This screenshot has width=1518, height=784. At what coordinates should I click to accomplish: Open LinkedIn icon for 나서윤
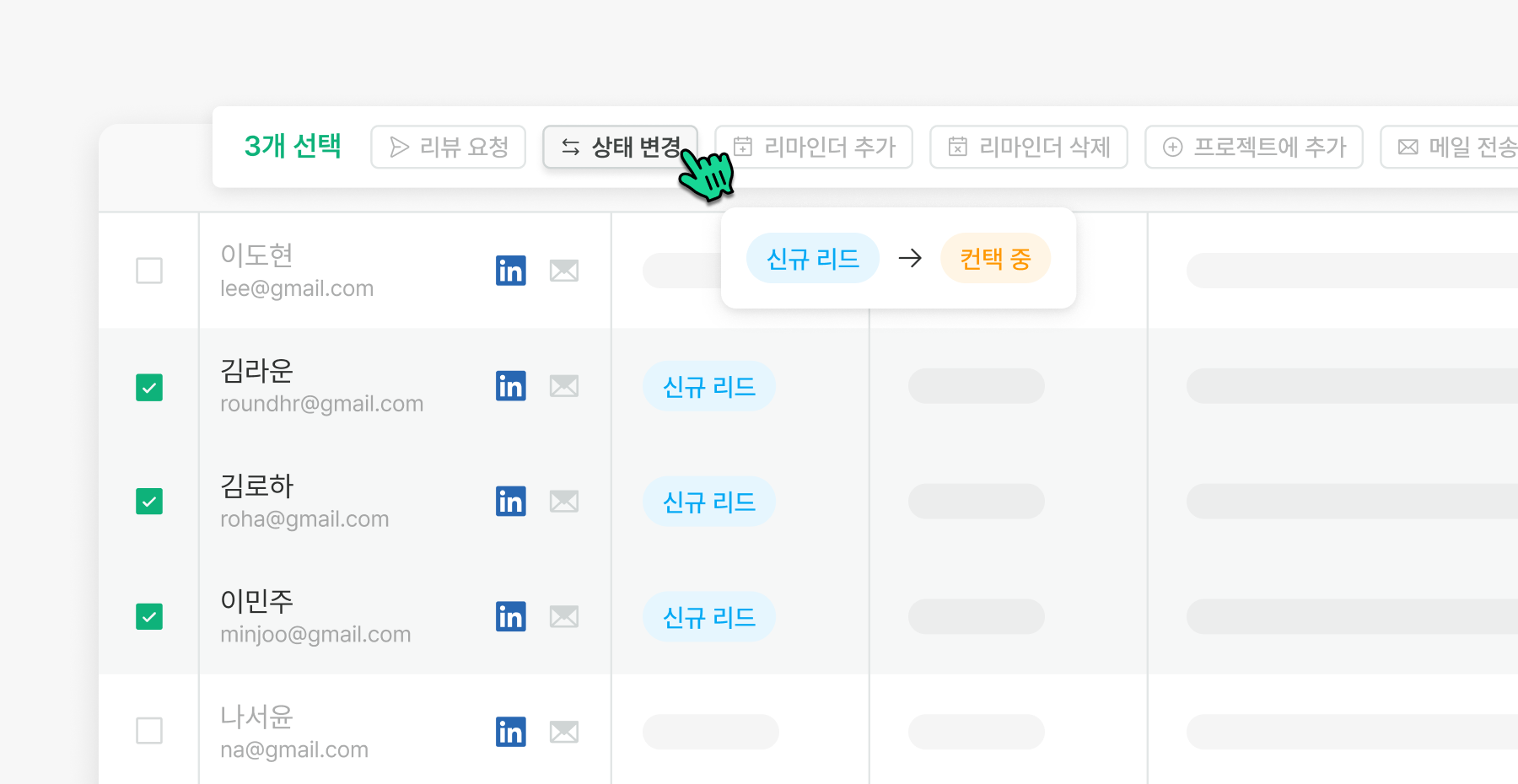point(510,732)
